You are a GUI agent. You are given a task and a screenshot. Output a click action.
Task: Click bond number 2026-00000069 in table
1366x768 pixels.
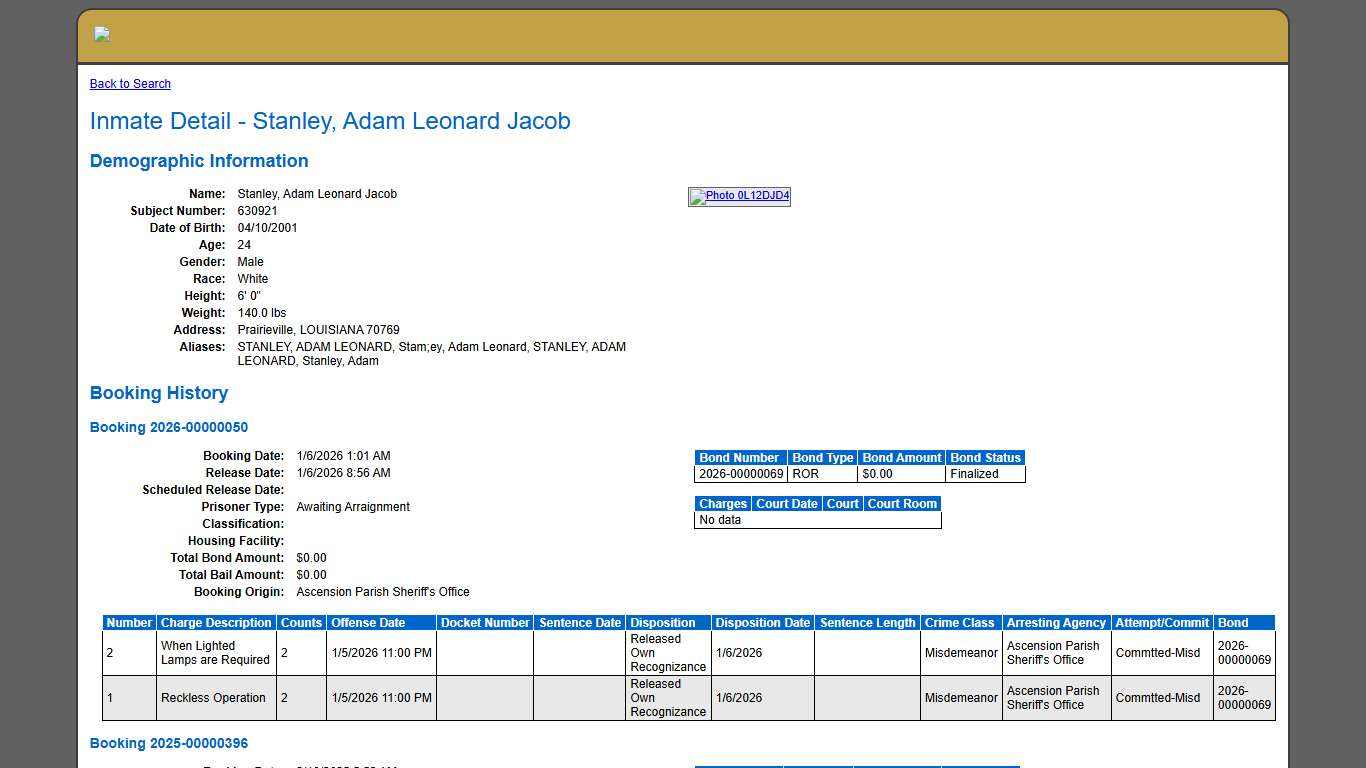pyautogui.click(x=740, y=474)
